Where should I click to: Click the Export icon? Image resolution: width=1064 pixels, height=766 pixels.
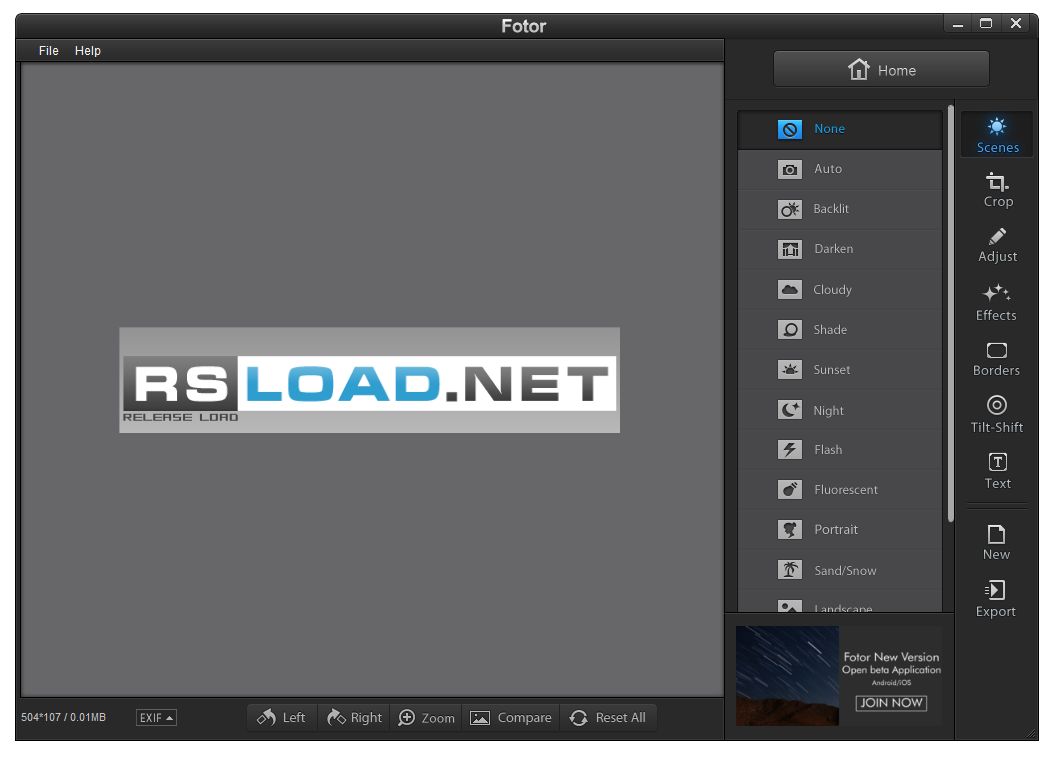pos(995,590)
